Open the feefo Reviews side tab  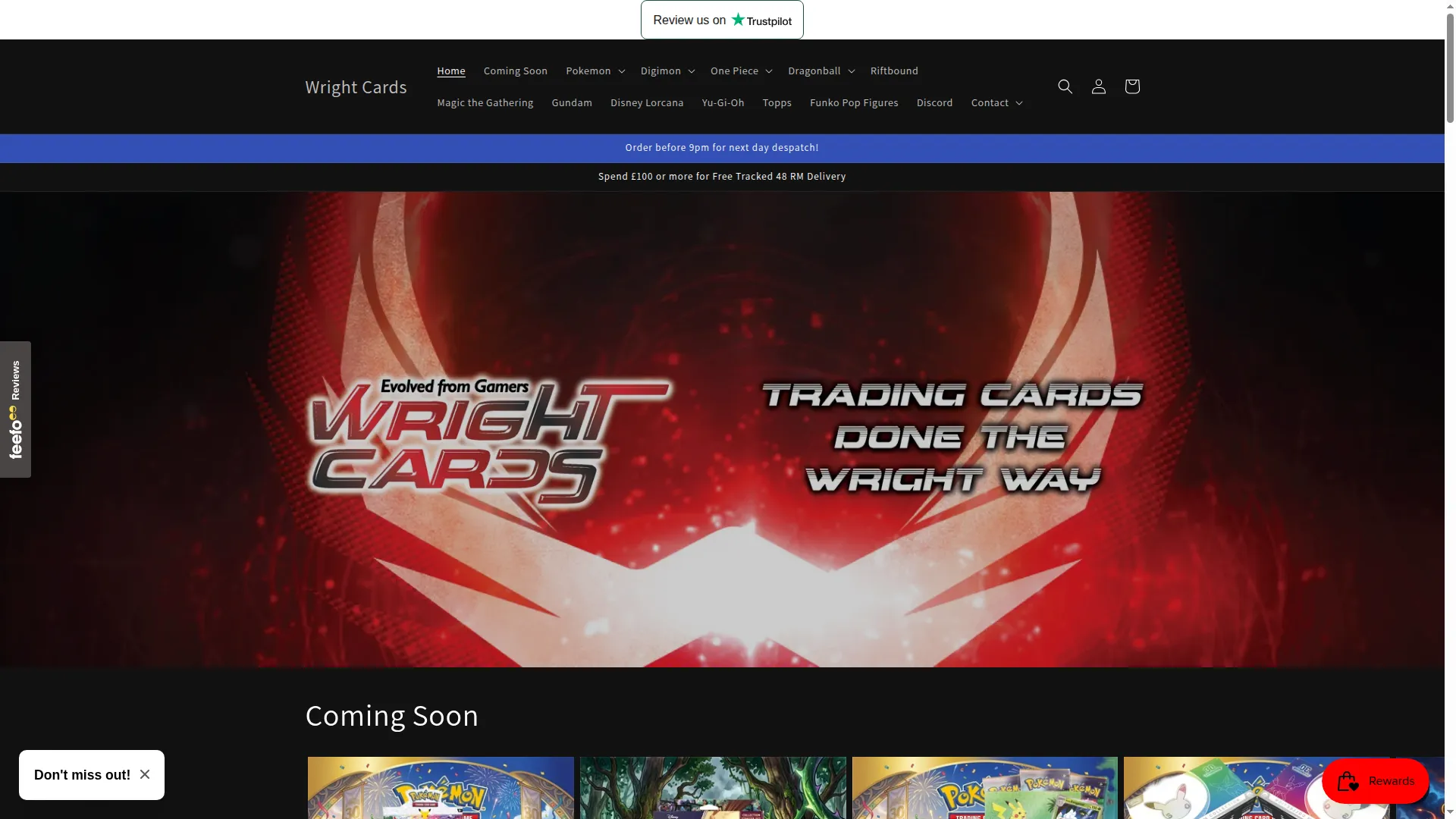tap(15, 409)
